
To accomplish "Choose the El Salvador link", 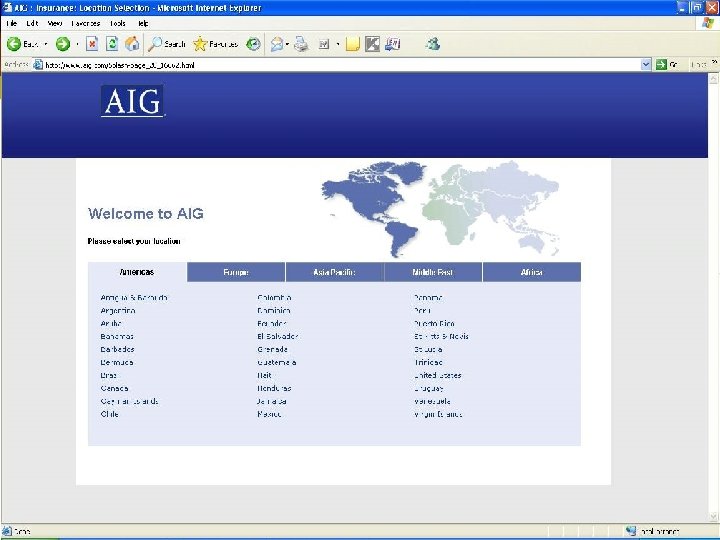I will click(278, 336).
